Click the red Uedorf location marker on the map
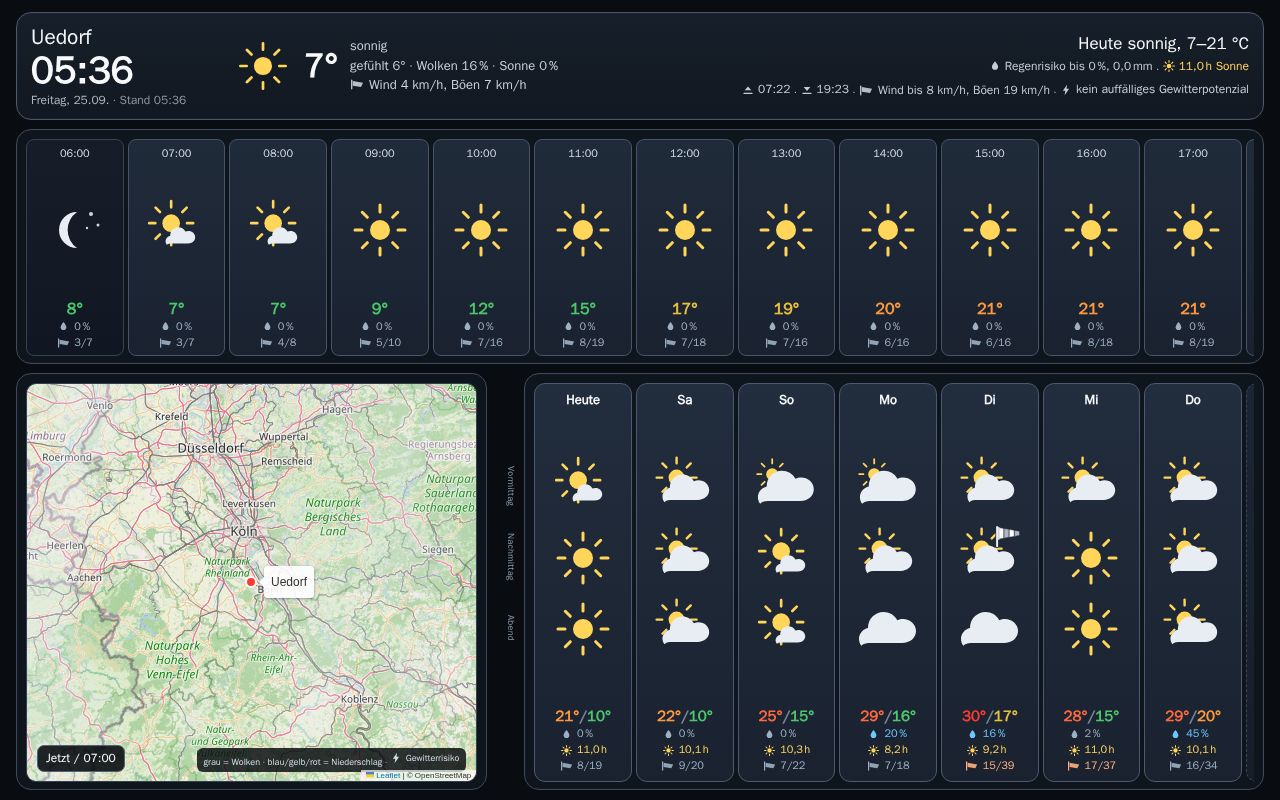The width and height of the screenshot is (1280, 800). point(251,582)
